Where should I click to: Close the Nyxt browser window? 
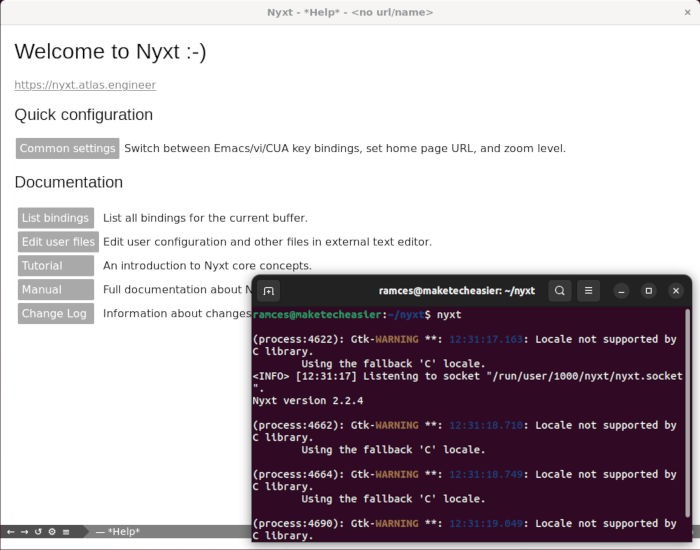pyautogui.click(x=688, y=12)
